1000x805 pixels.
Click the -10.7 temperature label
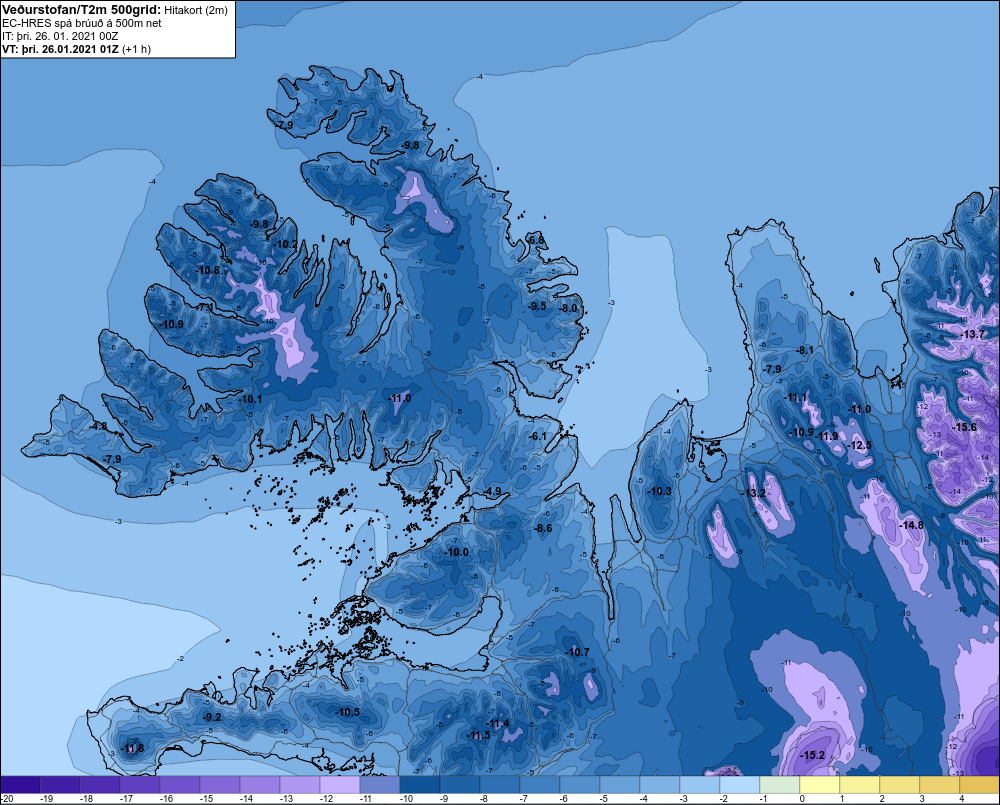click(x=577, y=652)
